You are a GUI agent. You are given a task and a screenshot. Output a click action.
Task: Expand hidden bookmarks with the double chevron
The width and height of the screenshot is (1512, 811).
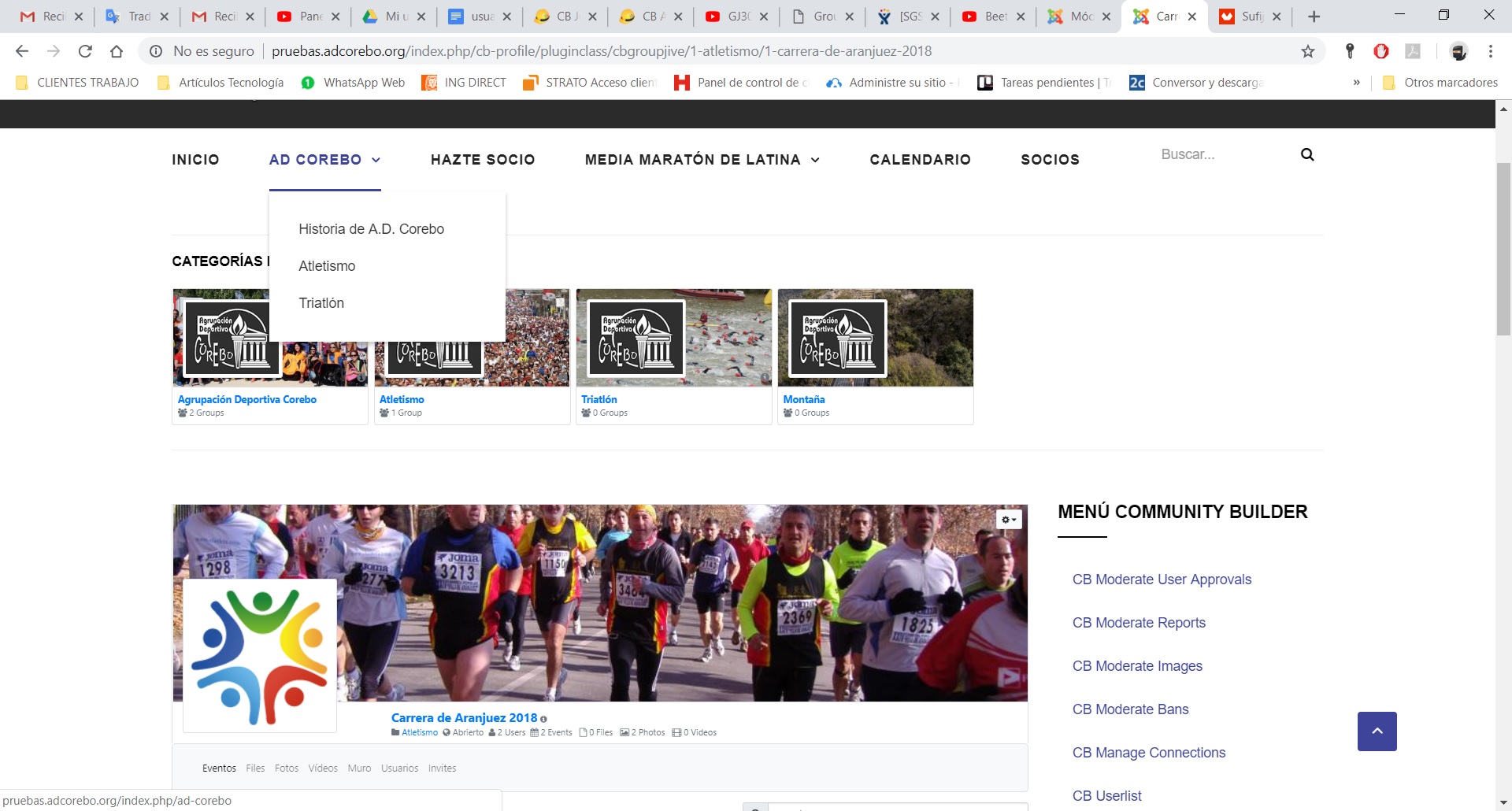coord(1356,83)
